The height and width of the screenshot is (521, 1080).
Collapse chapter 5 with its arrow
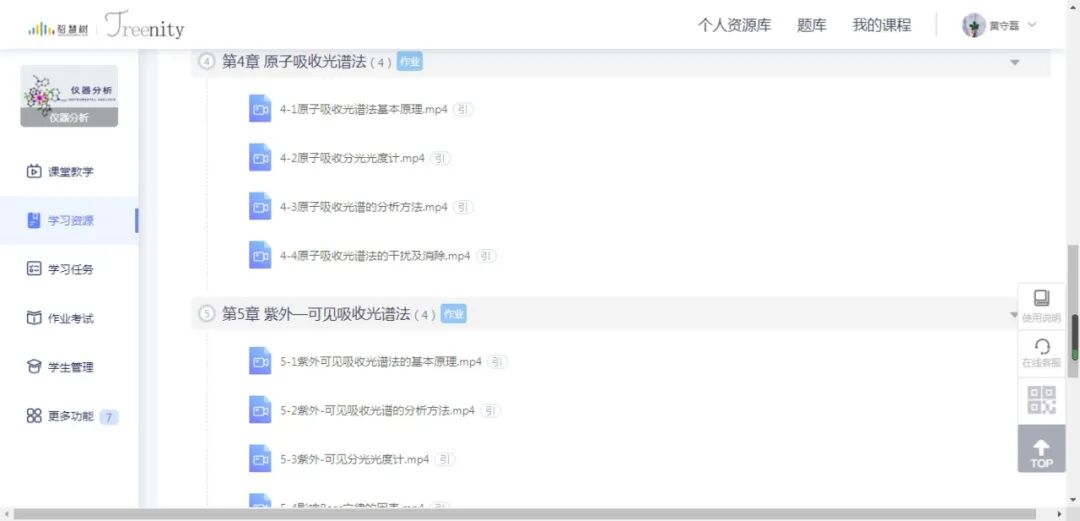[1012, 314]
